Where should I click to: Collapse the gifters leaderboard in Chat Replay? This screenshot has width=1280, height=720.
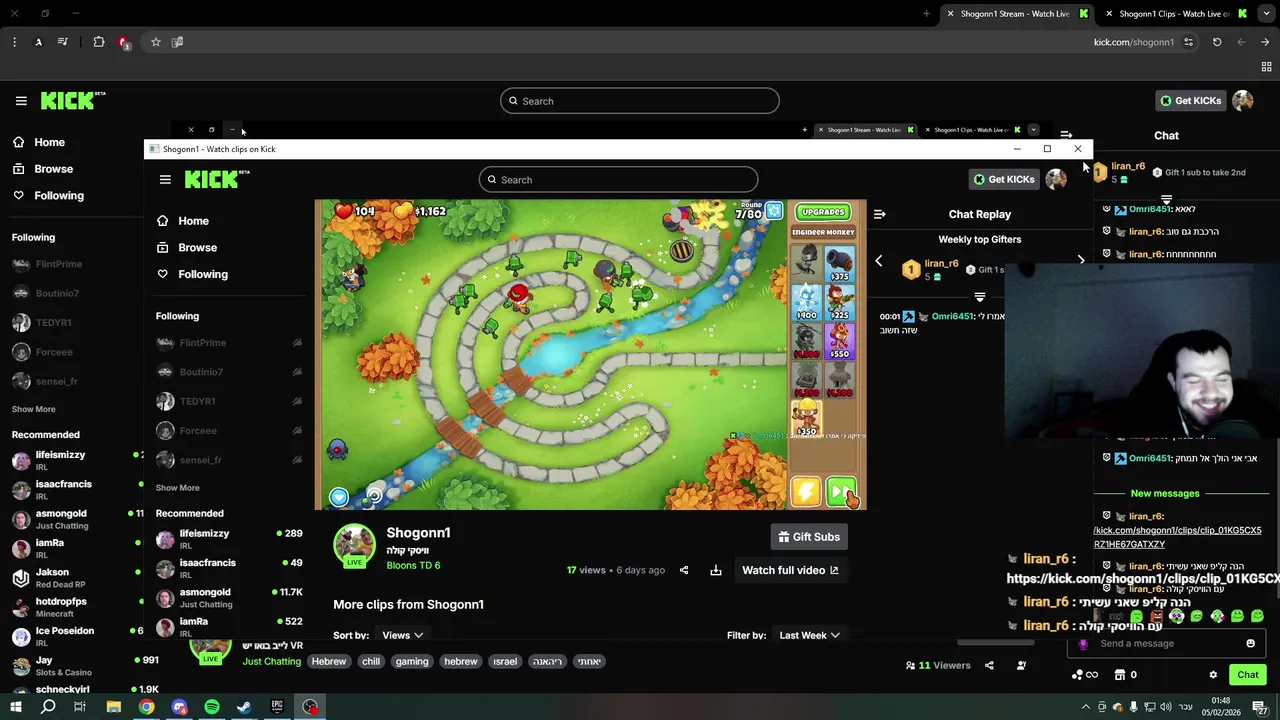coord(980,297)
